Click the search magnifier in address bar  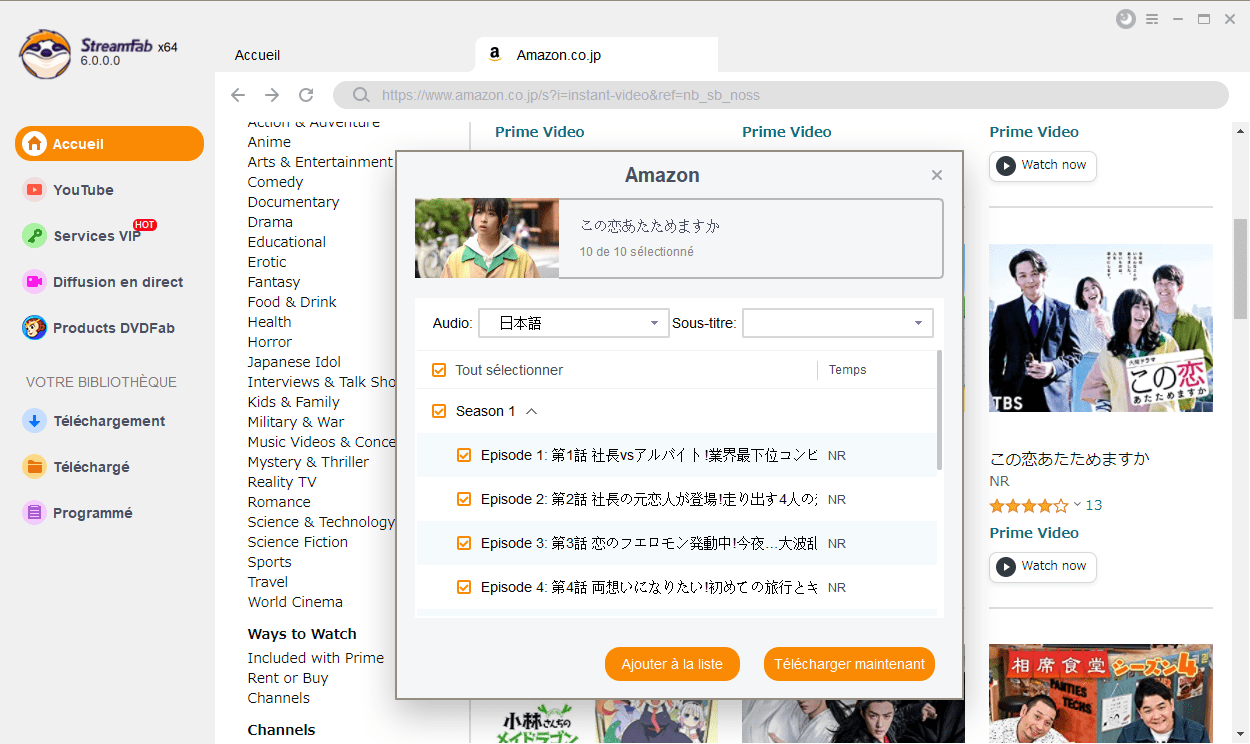(x=362, y=96)
